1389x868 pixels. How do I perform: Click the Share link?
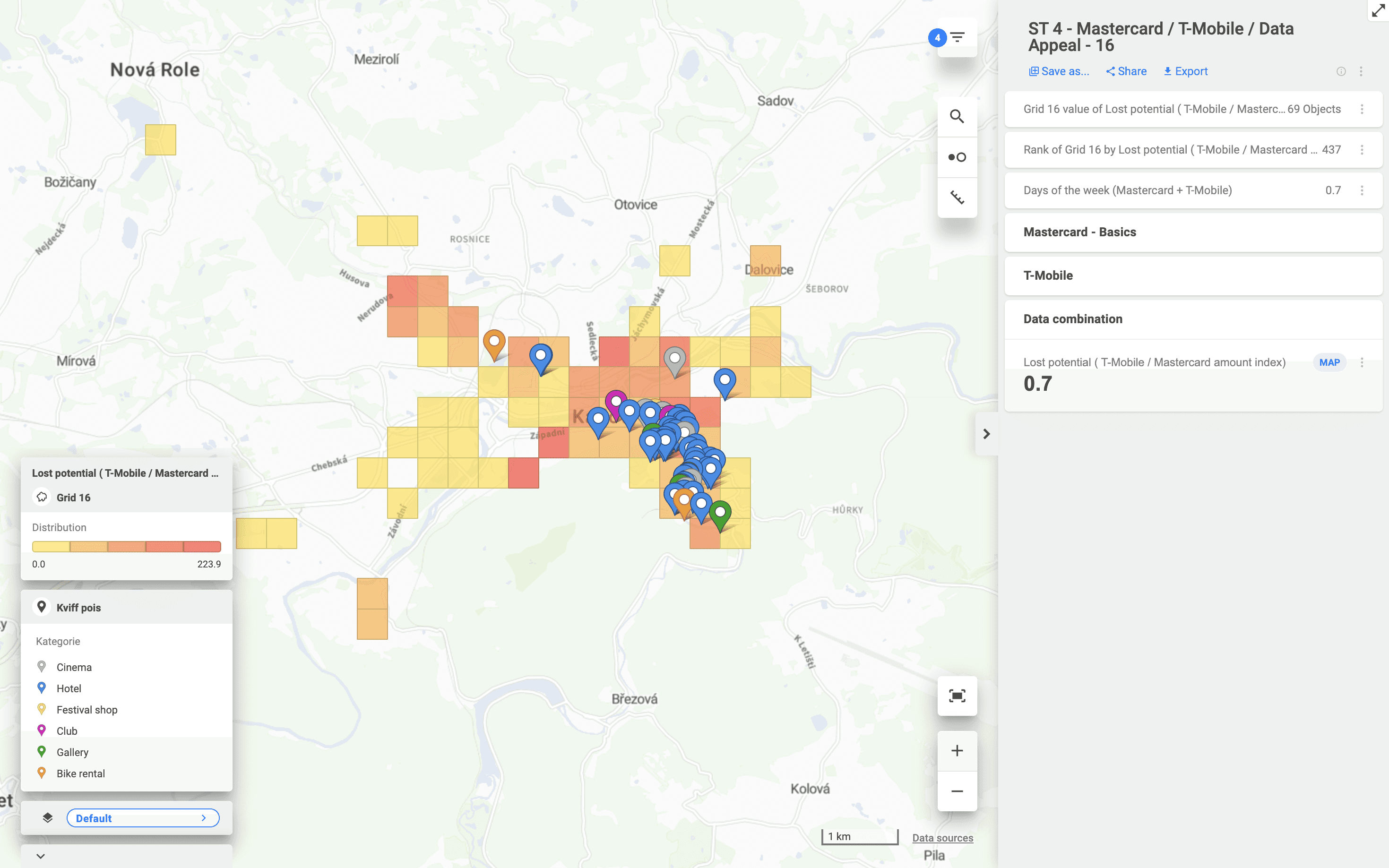tap(1125, 70)
